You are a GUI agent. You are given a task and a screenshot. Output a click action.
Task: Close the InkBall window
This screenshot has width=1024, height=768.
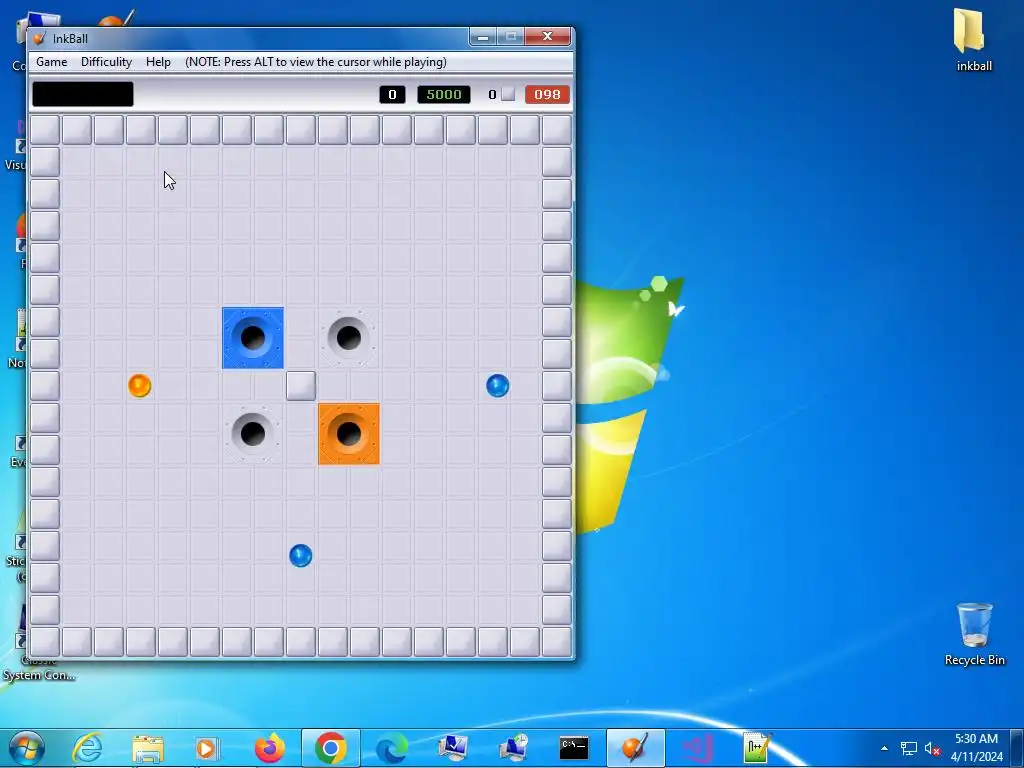tap(548, 37)
